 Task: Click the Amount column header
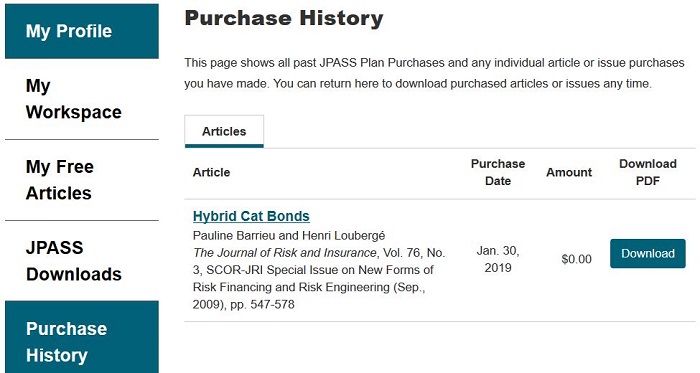[569, 172]
